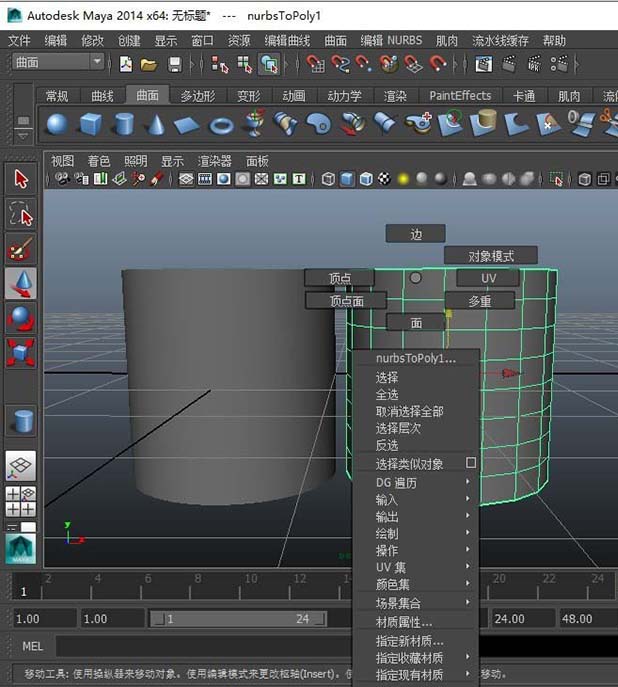Choose the Lasso select tool
618x687 pixels.
pos(21,214)
